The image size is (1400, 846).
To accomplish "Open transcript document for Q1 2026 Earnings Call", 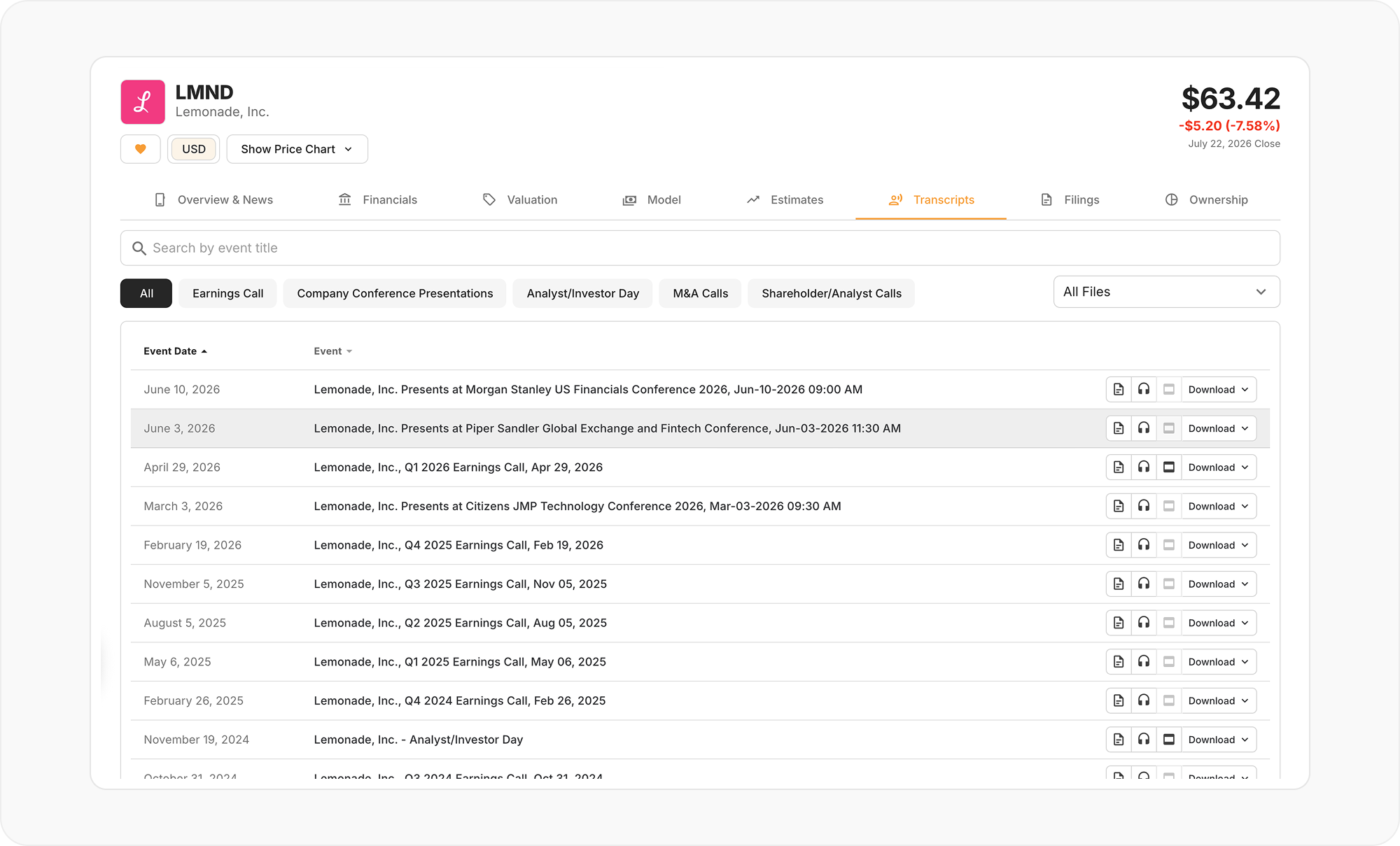I will 1119,467.
